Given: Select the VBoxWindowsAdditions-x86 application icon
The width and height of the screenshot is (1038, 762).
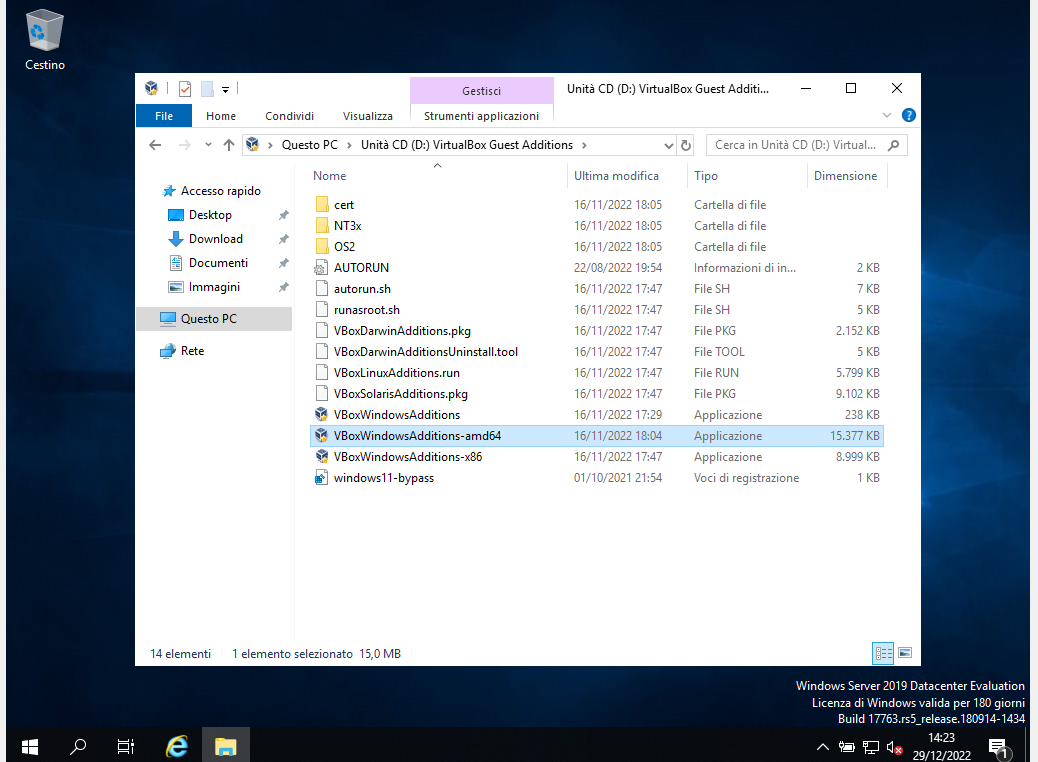Looking at the screenshot, I should 322,457.
